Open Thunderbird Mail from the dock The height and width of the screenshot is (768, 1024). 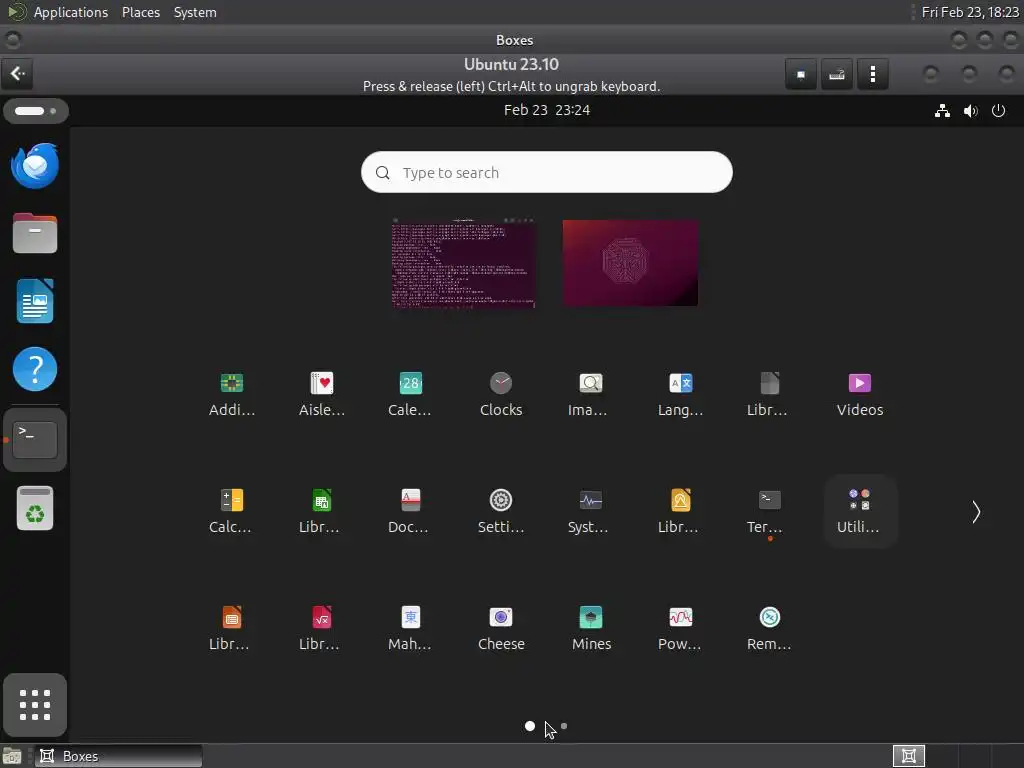point(35,166)
